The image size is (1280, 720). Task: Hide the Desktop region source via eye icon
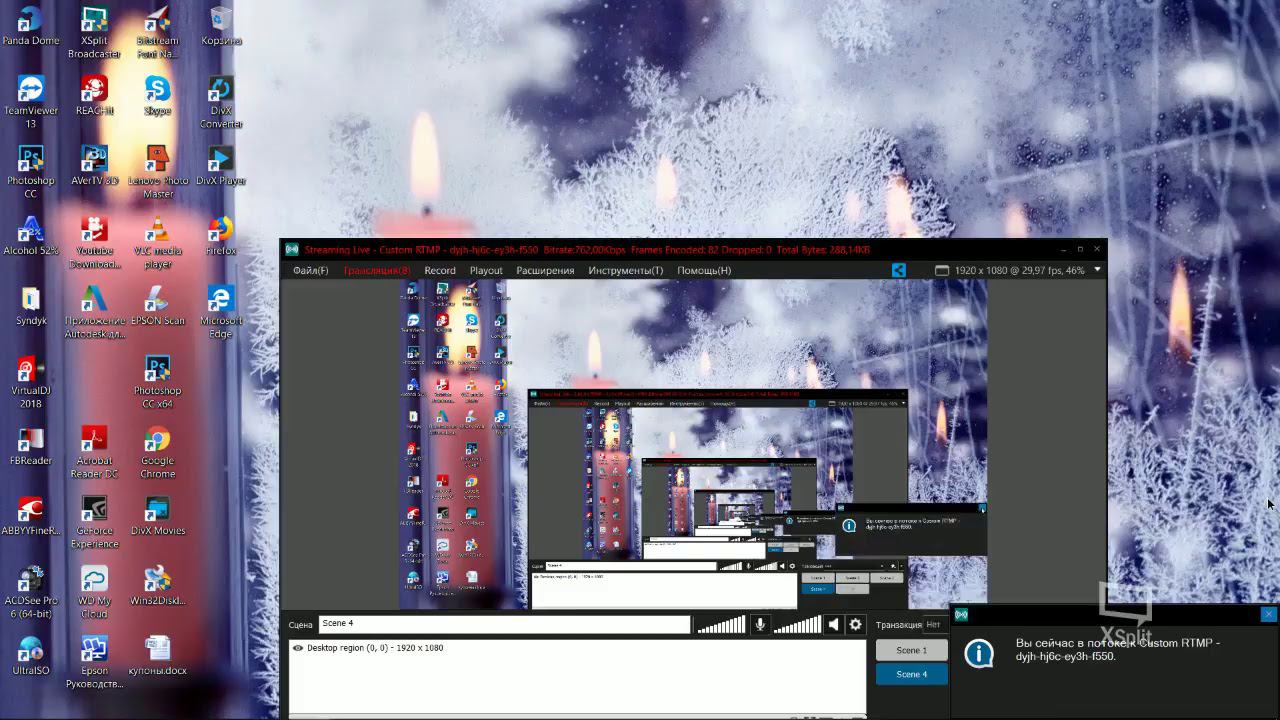tap(298, 648)
